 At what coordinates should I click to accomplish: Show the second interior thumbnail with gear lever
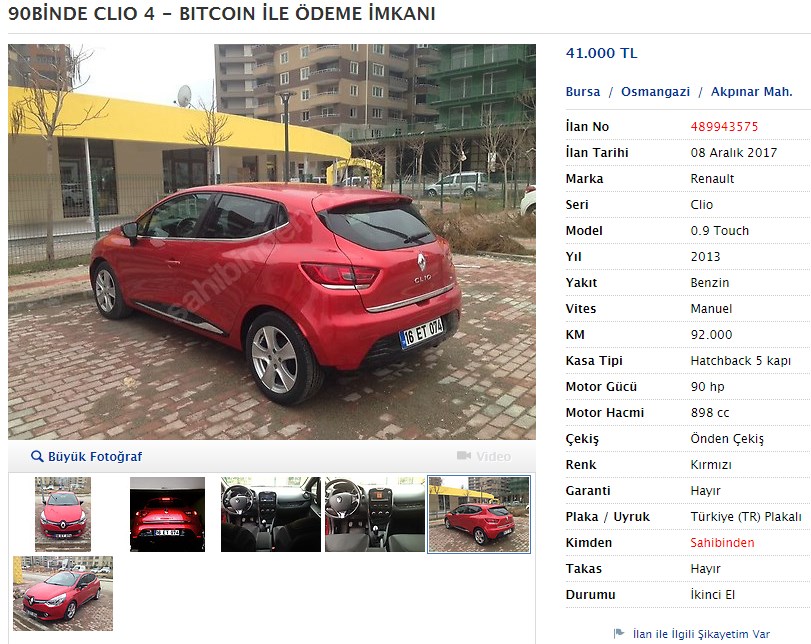[x=374, y=514]
